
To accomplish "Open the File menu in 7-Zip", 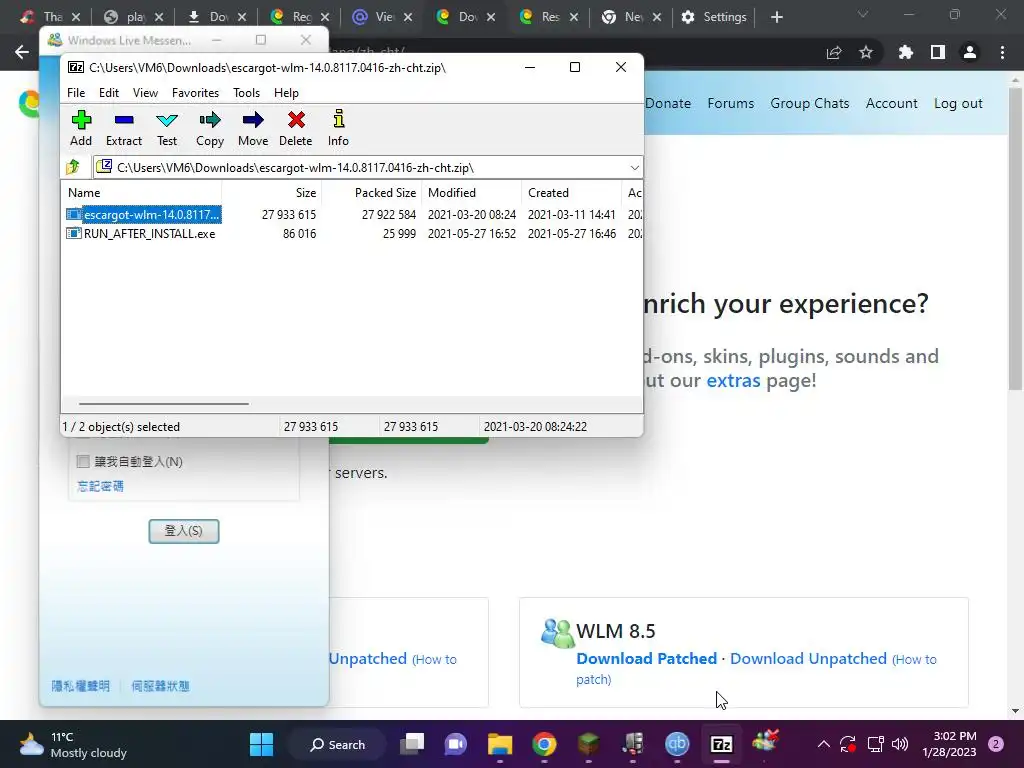I will (x=76, y=93).
